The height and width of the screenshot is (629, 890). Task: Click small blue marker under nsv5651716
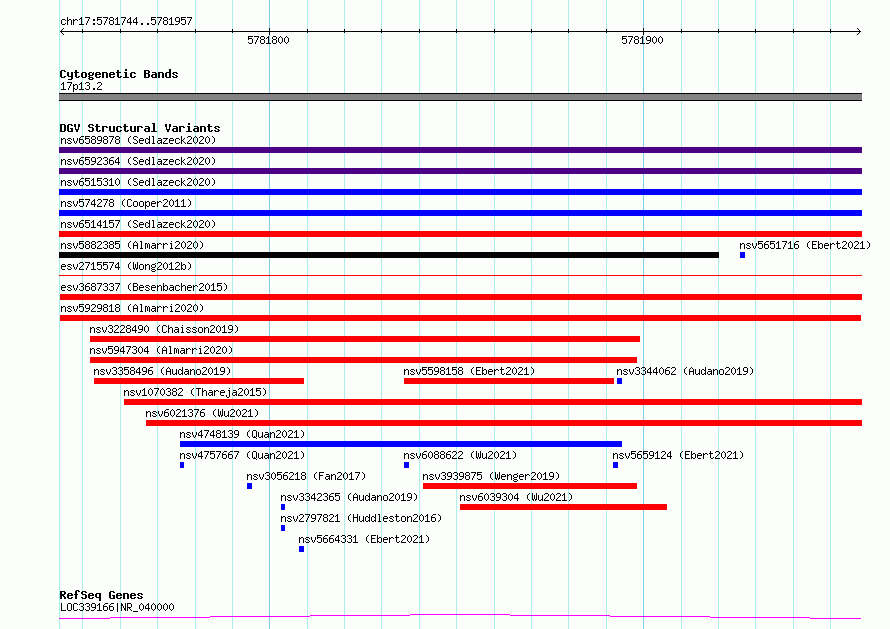click(742, 255)
